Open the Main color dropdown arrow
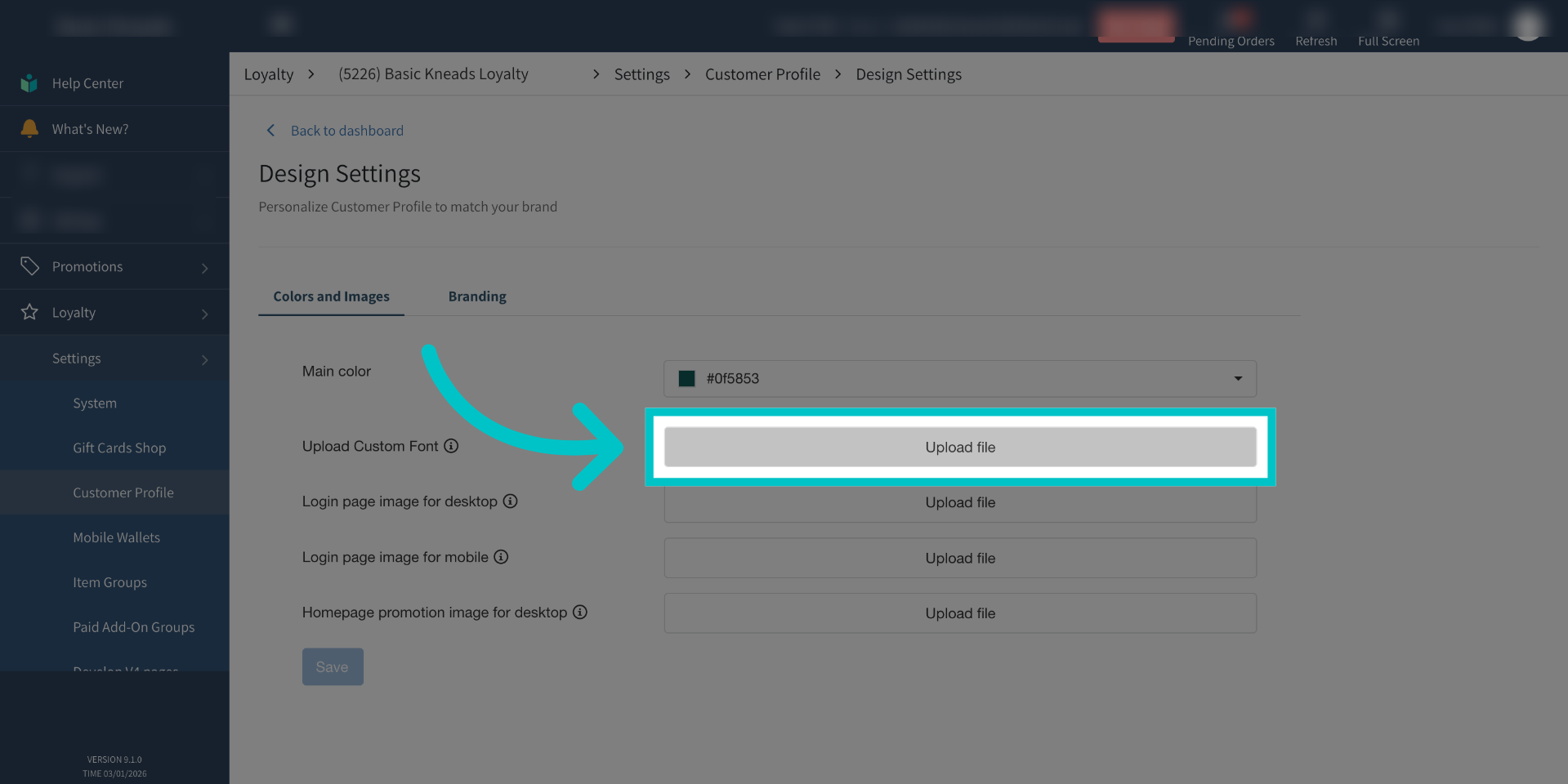This screenshot has height=784, width=1568. pos(1238,379)
